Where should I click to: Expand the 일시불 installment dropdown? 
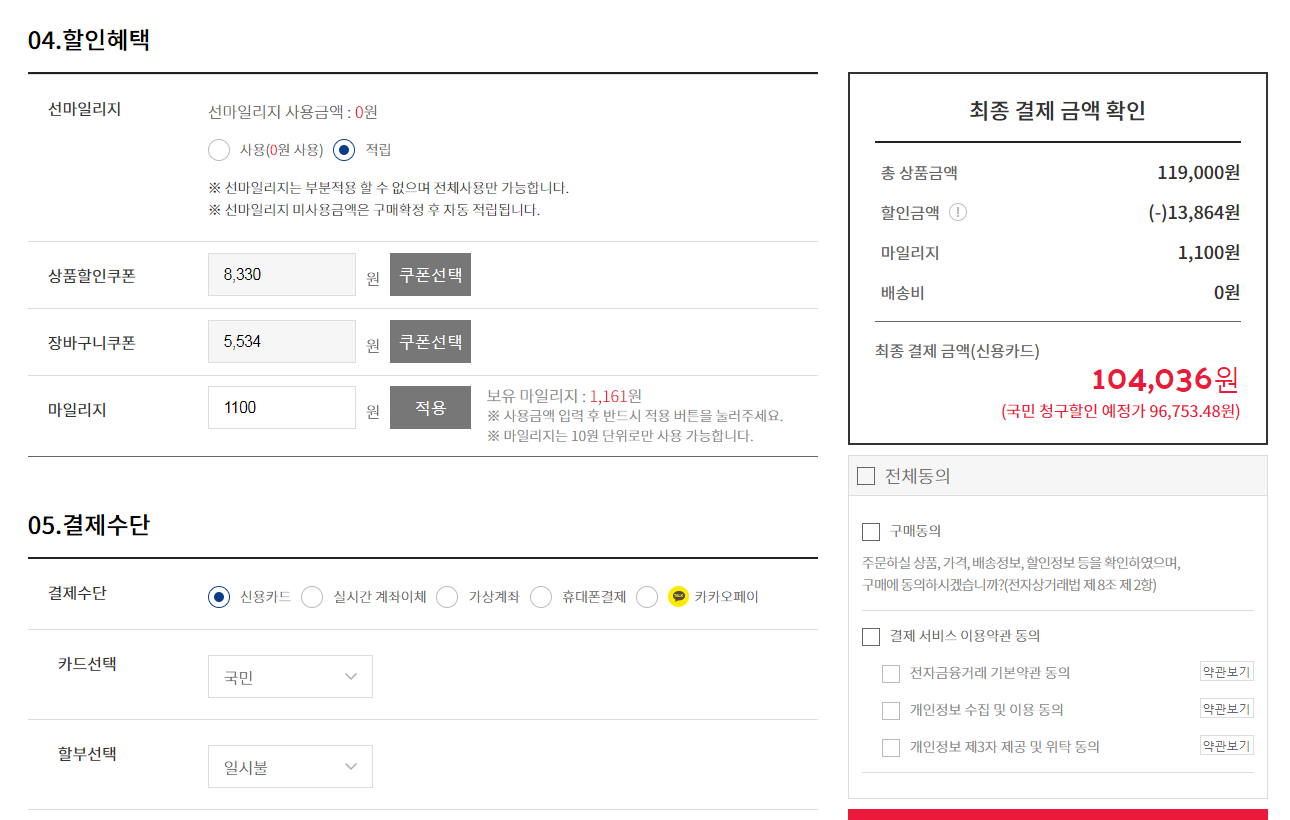coord(290,767)
